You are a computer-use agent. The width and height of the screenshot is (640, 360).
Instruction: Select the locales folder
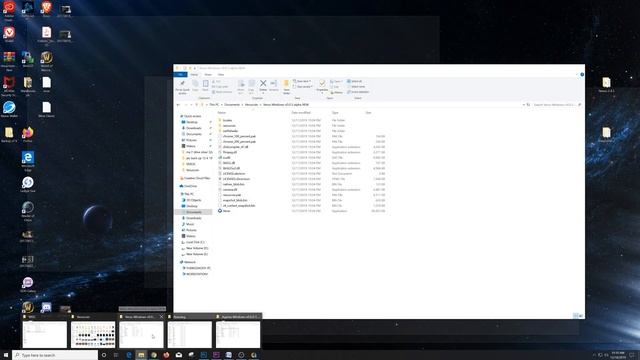(227, 120)
